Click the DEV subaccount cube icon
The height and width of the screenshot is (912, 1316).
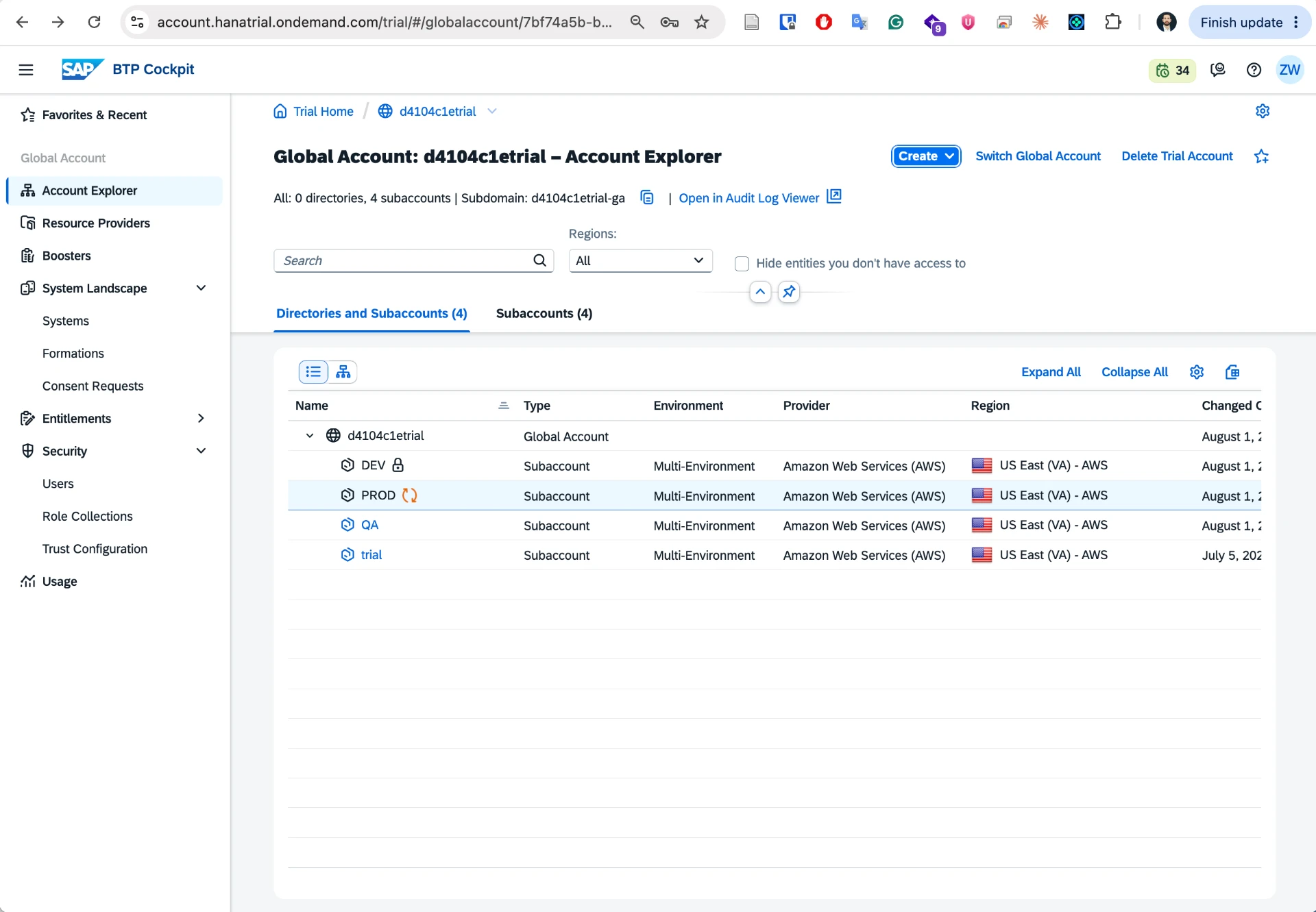[348, 465]
